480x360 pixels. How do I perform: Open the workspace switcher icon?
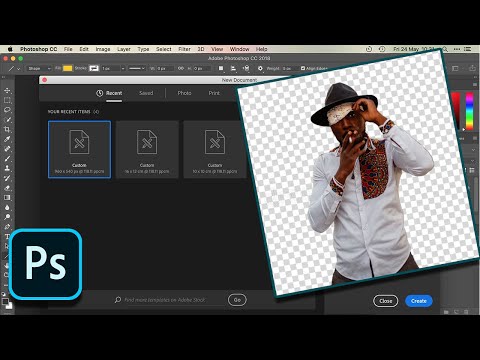coord(455,68)
